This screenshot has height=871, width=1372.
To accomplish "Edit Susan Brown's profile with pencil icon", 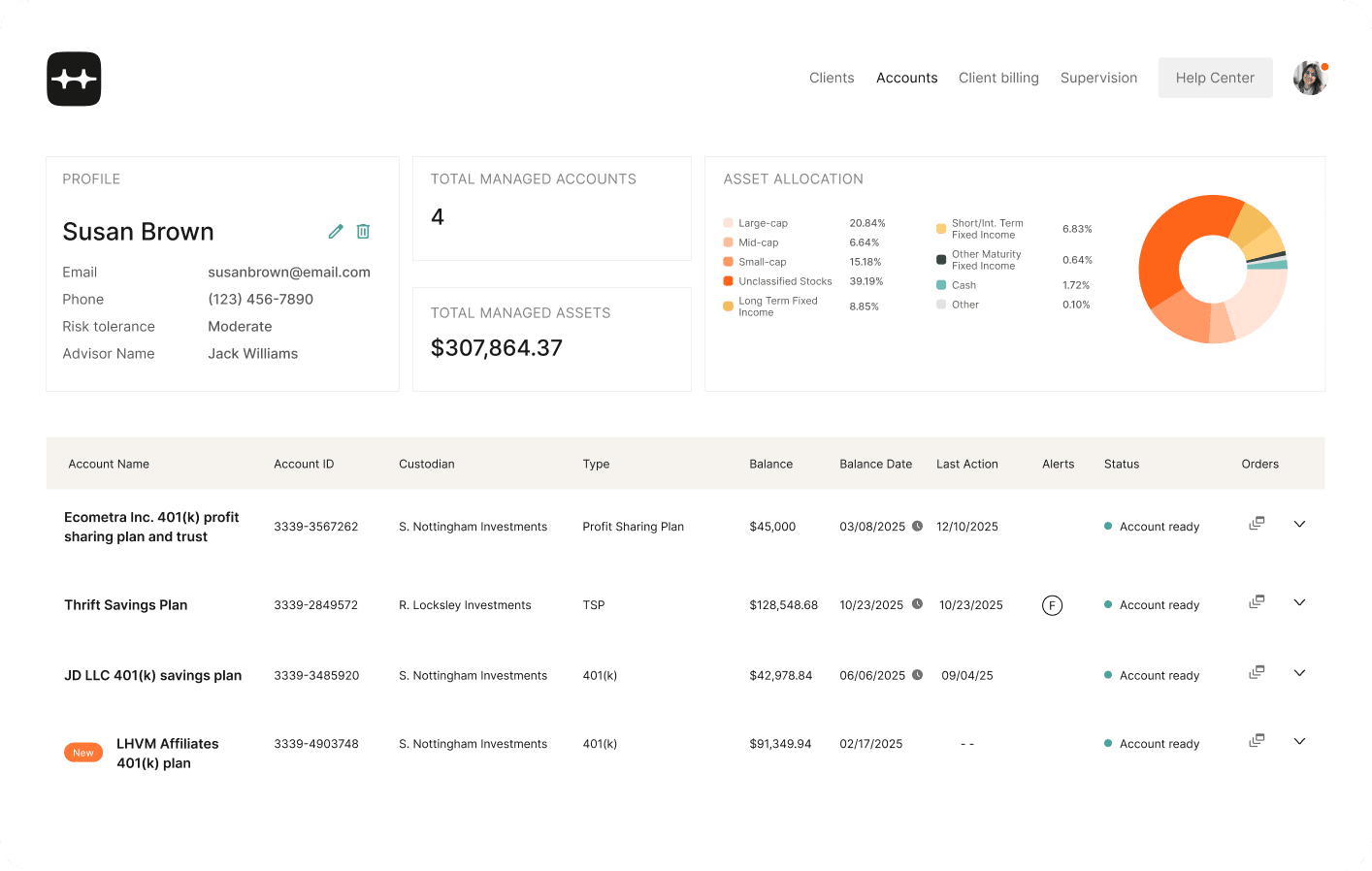I will (x=336, y=232).
